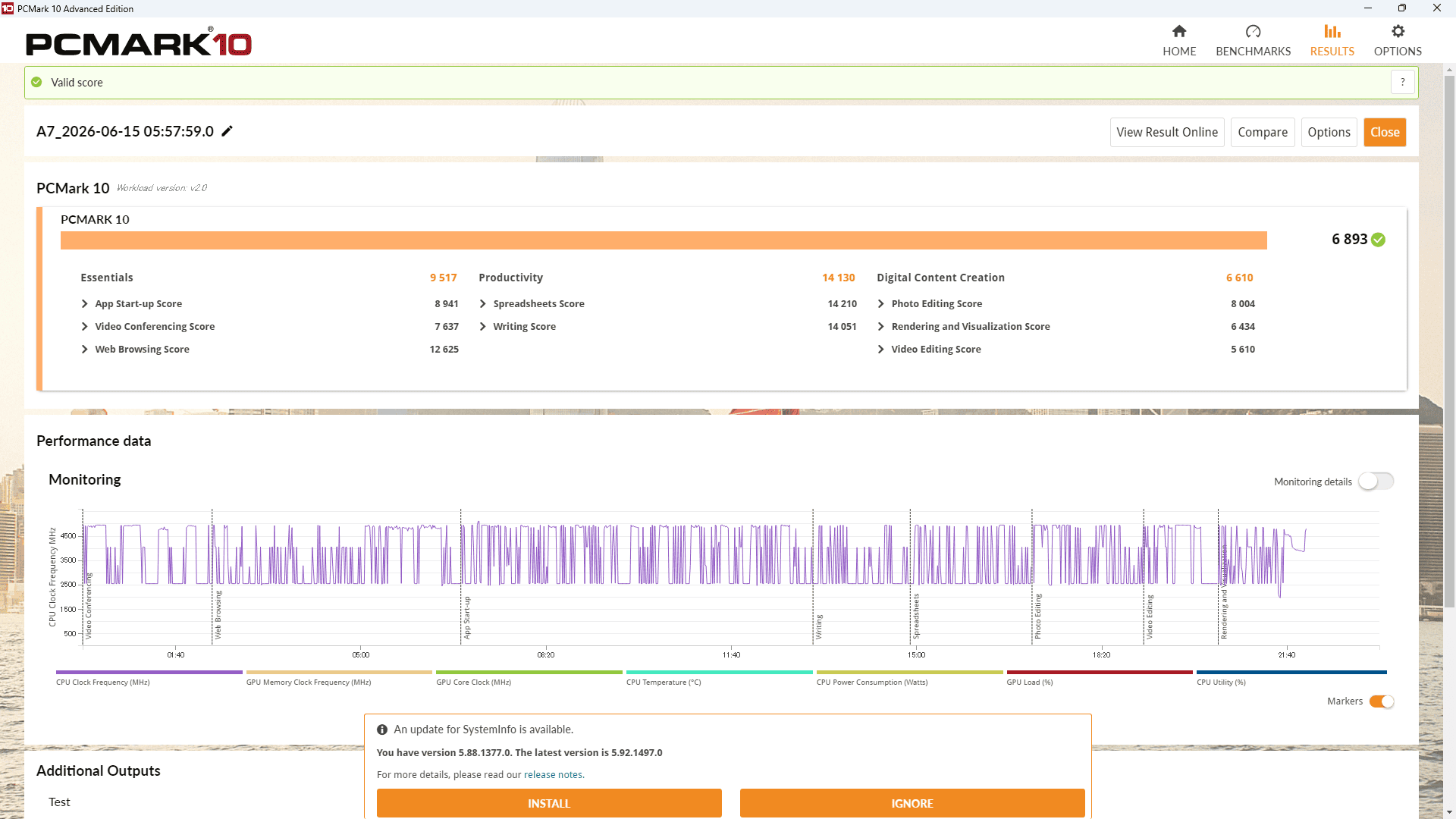
Task: Select CPU Power Consumption legend color bar
Action: pos(910,672)
